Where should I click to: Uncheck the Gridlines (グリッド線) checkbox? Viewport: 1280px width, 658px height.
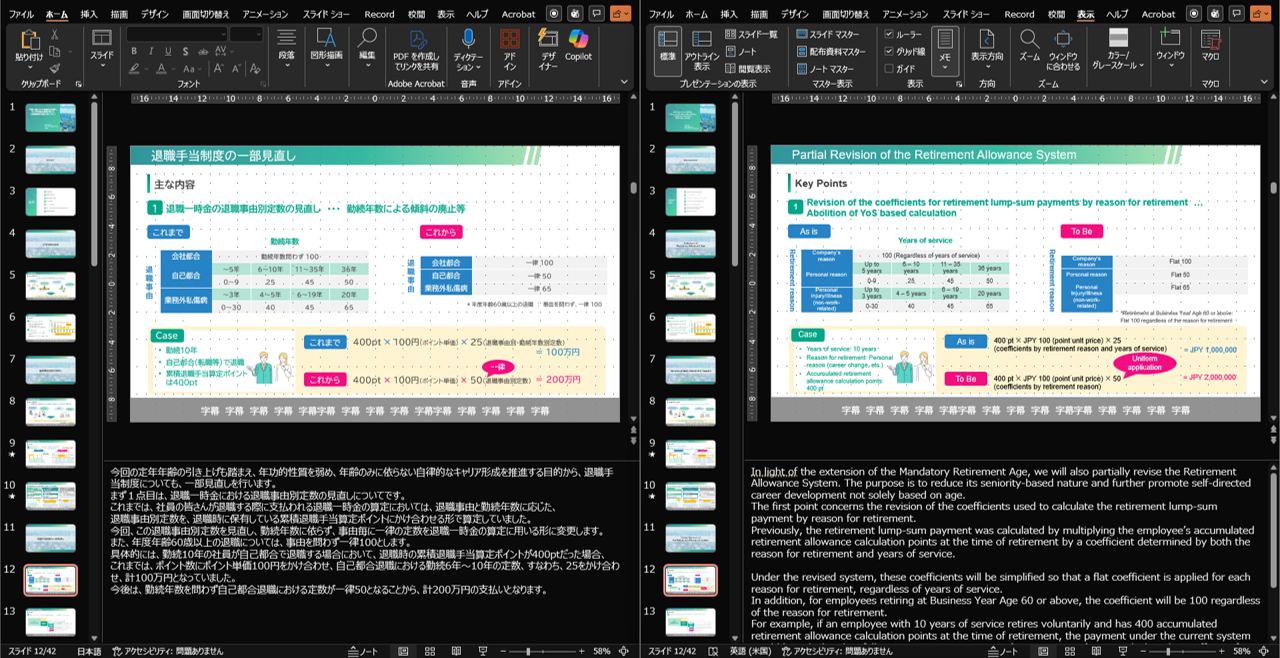[x=889, y=51]
